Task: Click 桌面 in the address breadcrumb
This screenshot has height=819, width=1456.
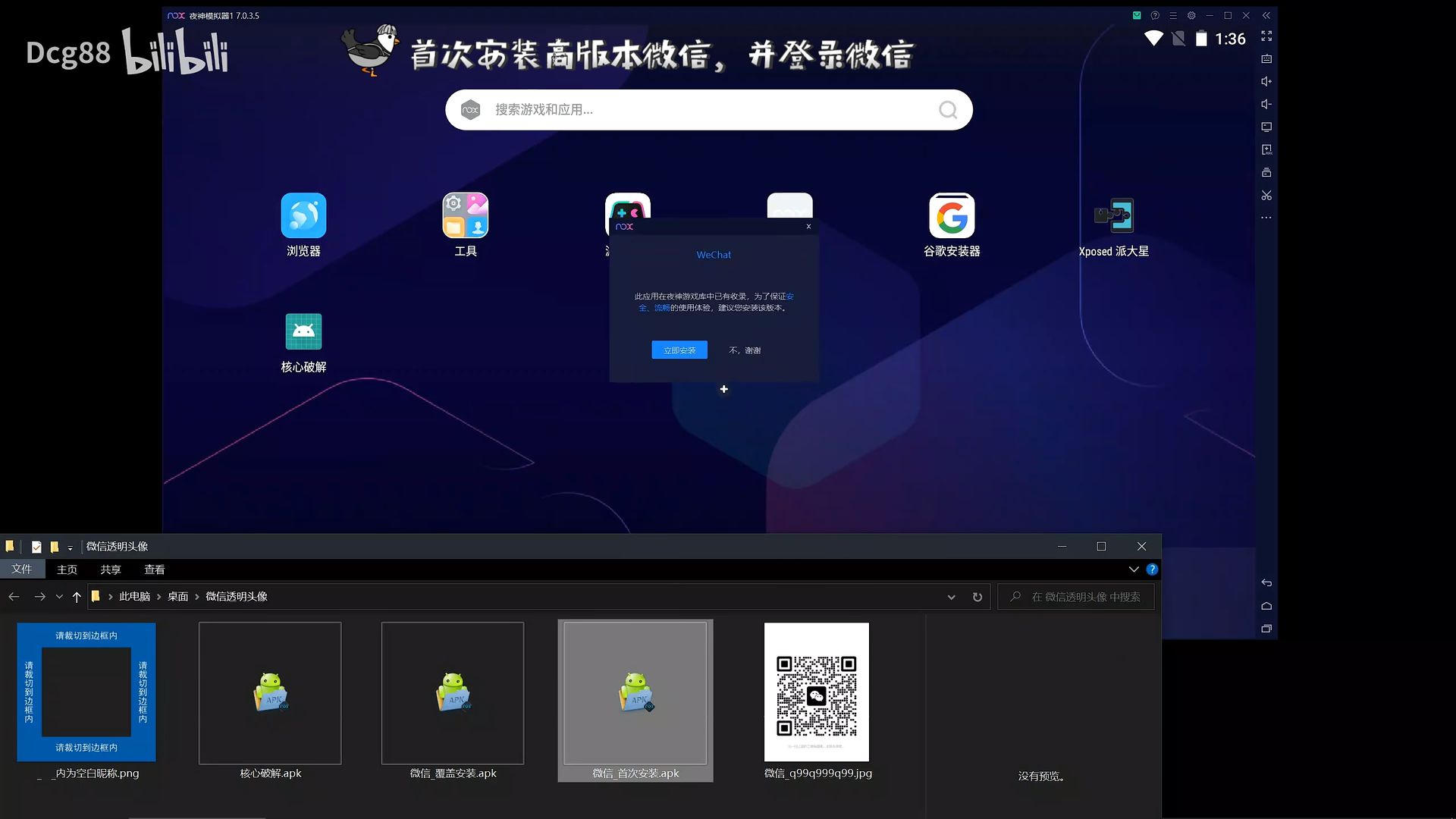Action: point(178,597)
